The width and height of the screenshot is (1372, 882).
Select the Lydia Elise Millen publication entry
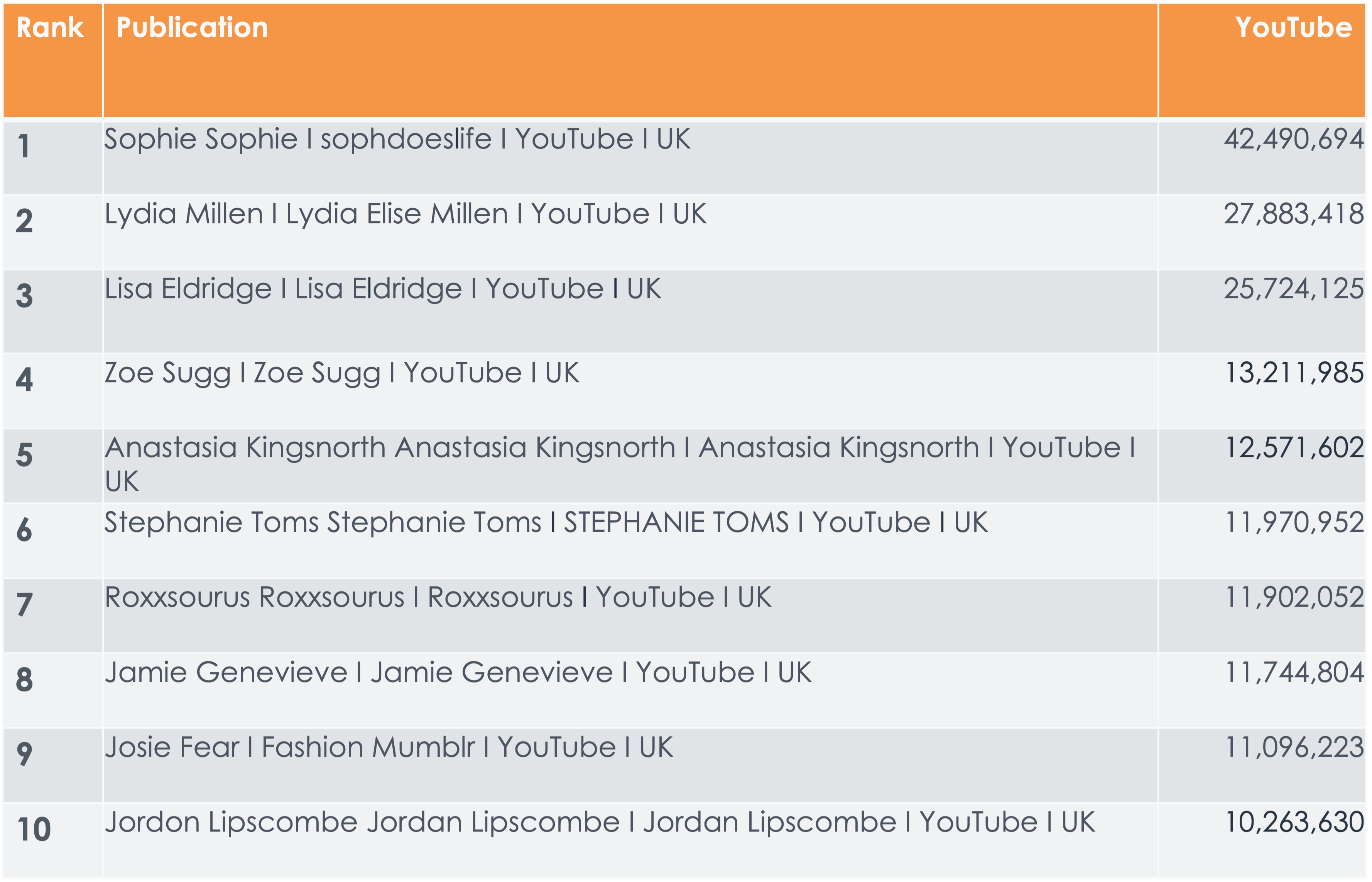405,214
